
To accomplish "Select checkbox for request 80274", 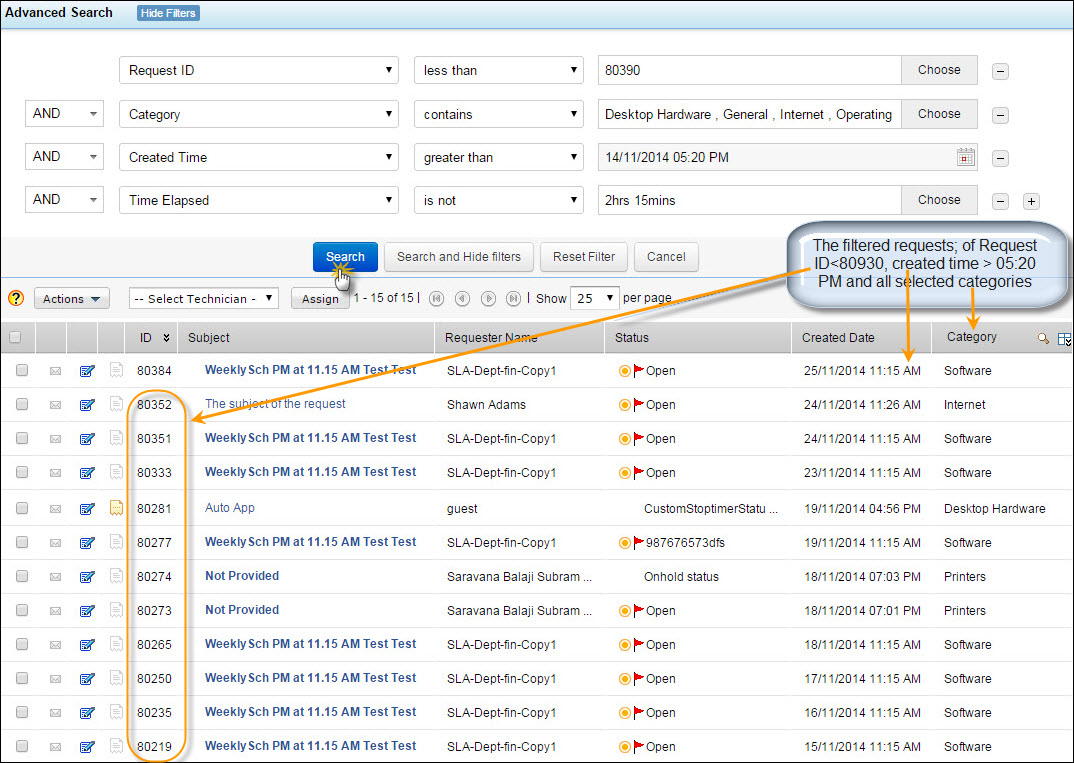I will 22,576.
